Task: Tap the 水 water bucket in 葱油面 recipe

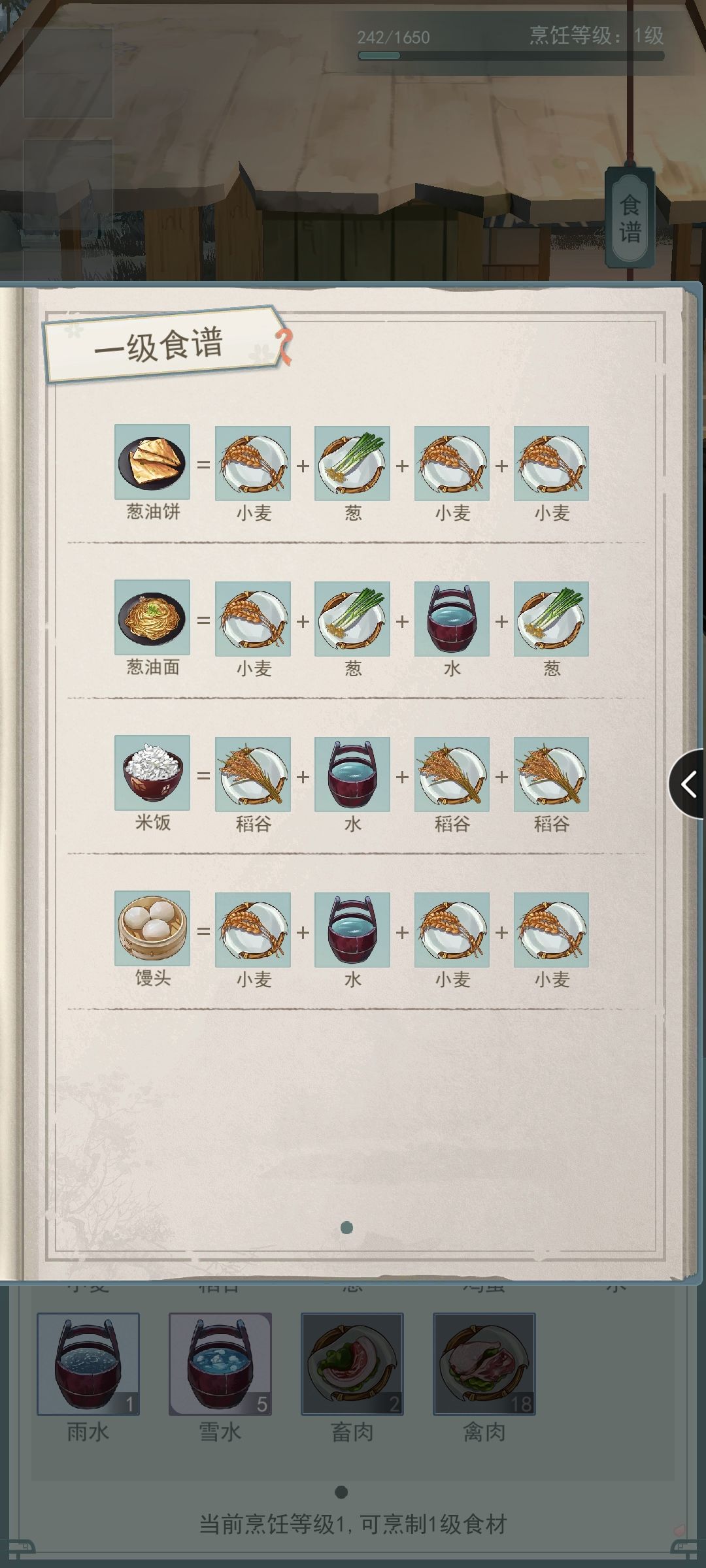Action: coord(452,619)
